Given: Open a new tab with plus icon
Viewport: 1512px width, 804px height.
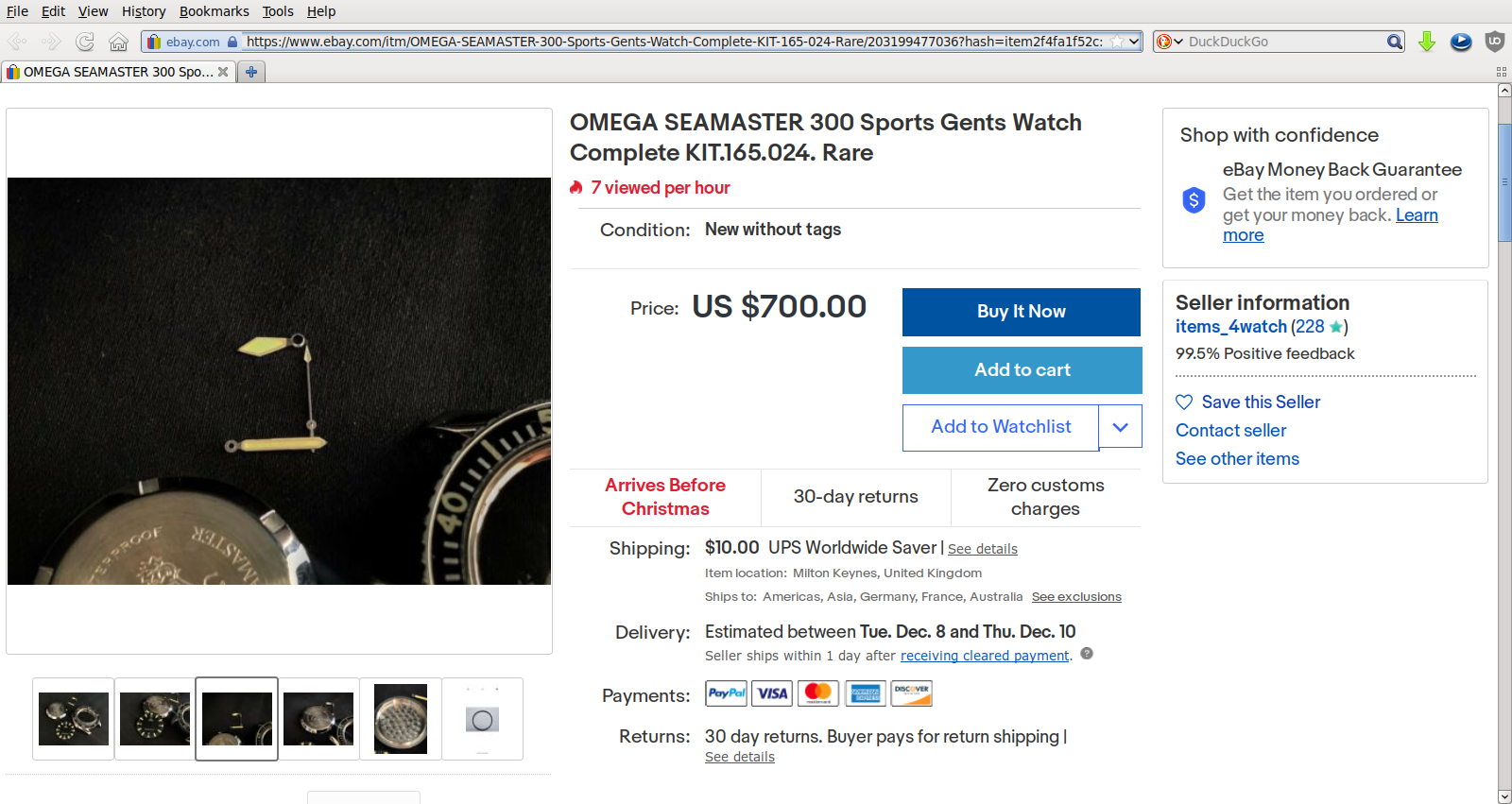Looking at the screenshot, I should pos(251,72).
